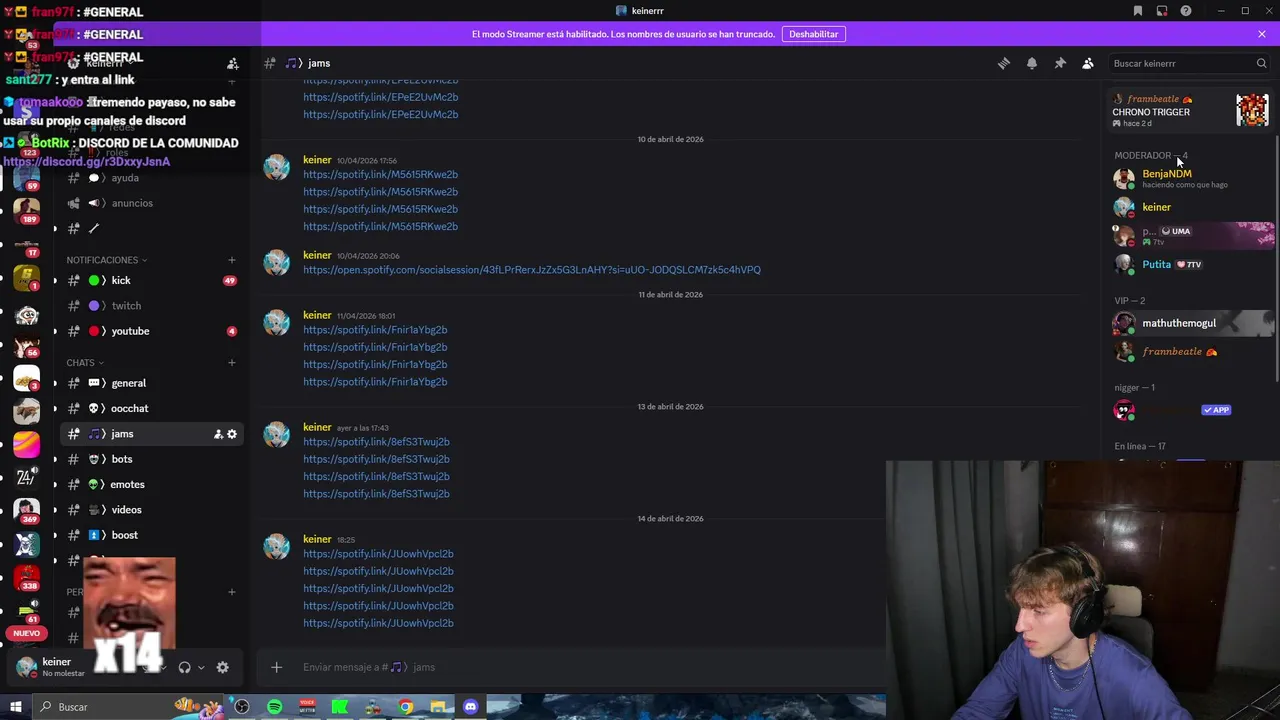The height and width of the screenshot is (720, 1280).
Task: Open OBS Studio from the taskbar
Action: [241, 707]
